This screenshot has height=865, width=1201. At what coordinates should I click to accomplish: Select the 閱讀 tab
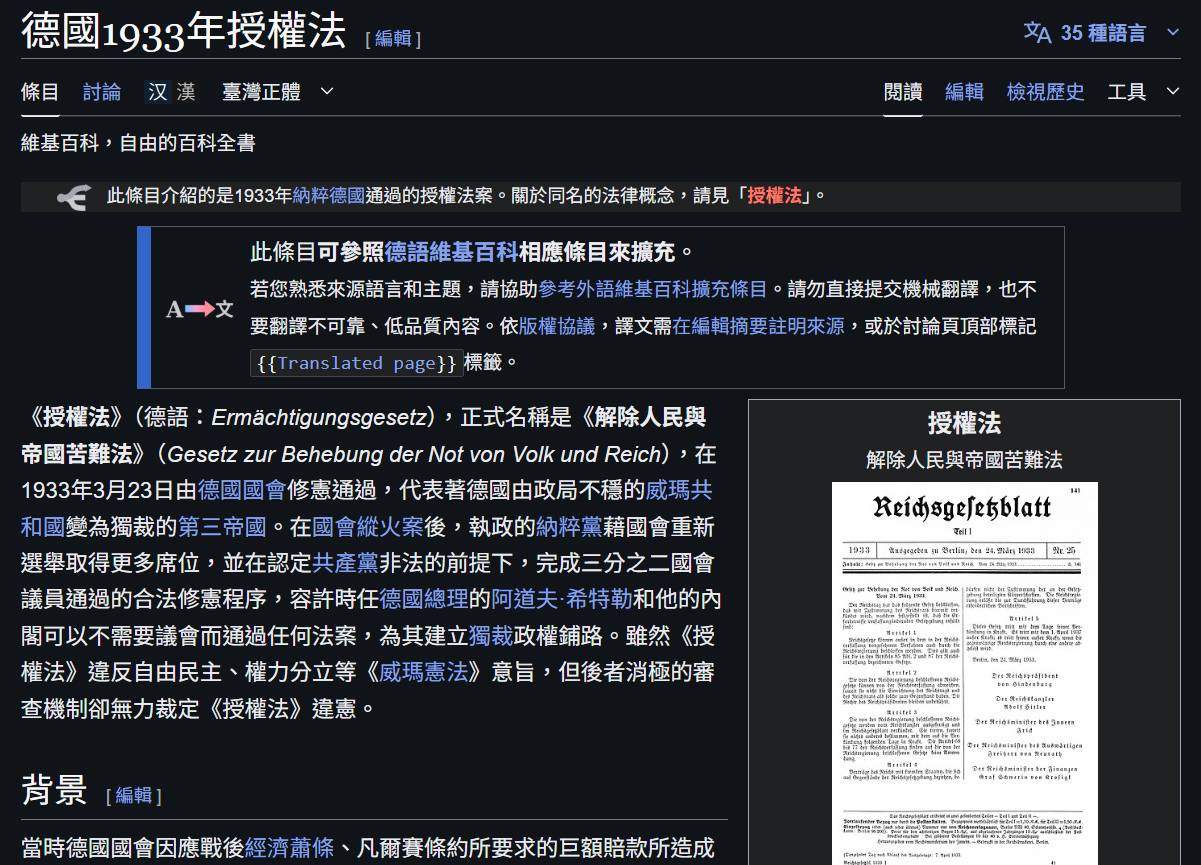903,92
